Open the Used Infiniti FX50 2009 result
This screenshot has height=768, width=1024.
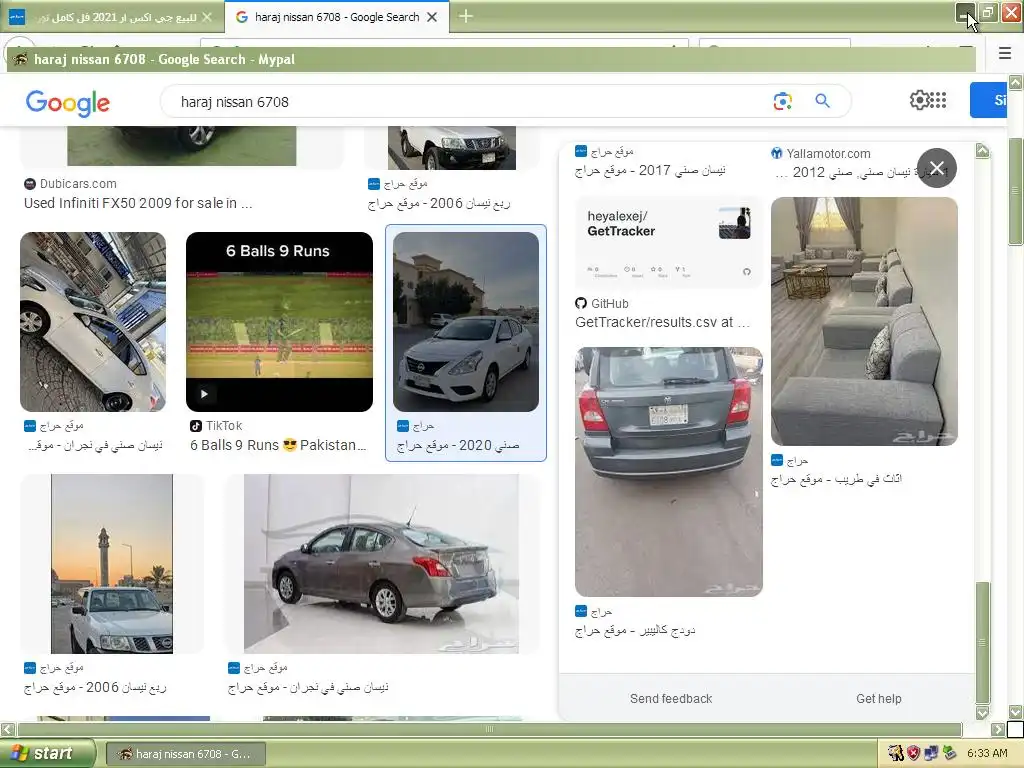pos(138,203)
